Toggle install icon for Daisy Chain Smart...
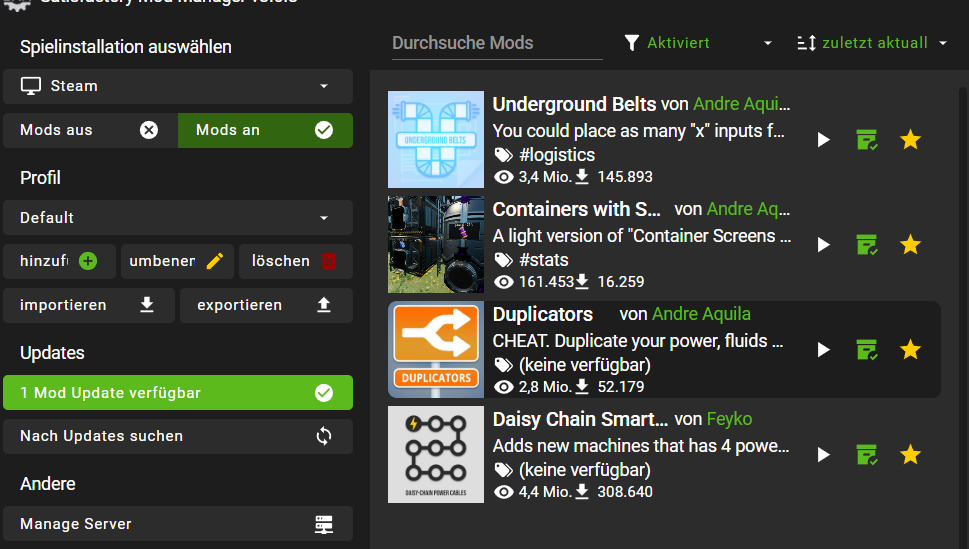This screenshot has width=969, height=549. coord(867,455)
